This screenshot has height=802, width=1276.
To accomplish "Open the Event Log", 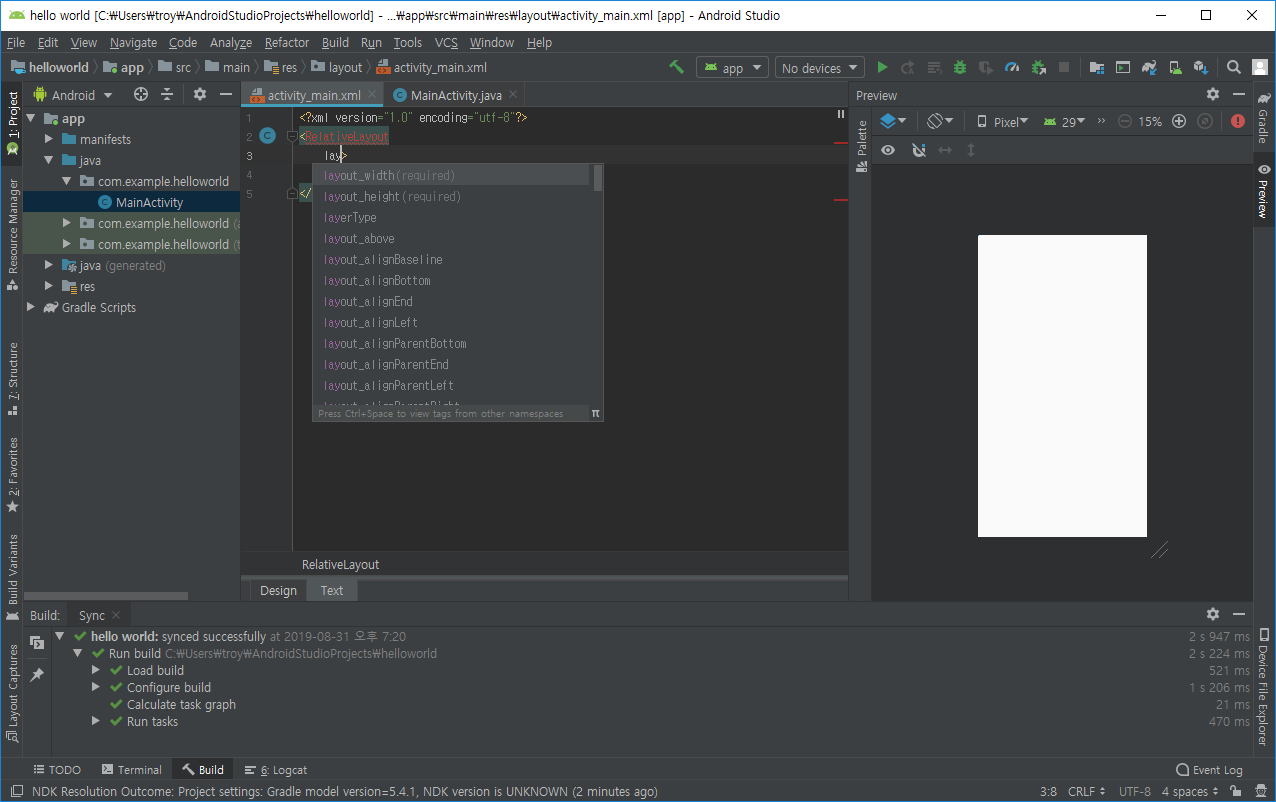I will (x=1209, y=769).
